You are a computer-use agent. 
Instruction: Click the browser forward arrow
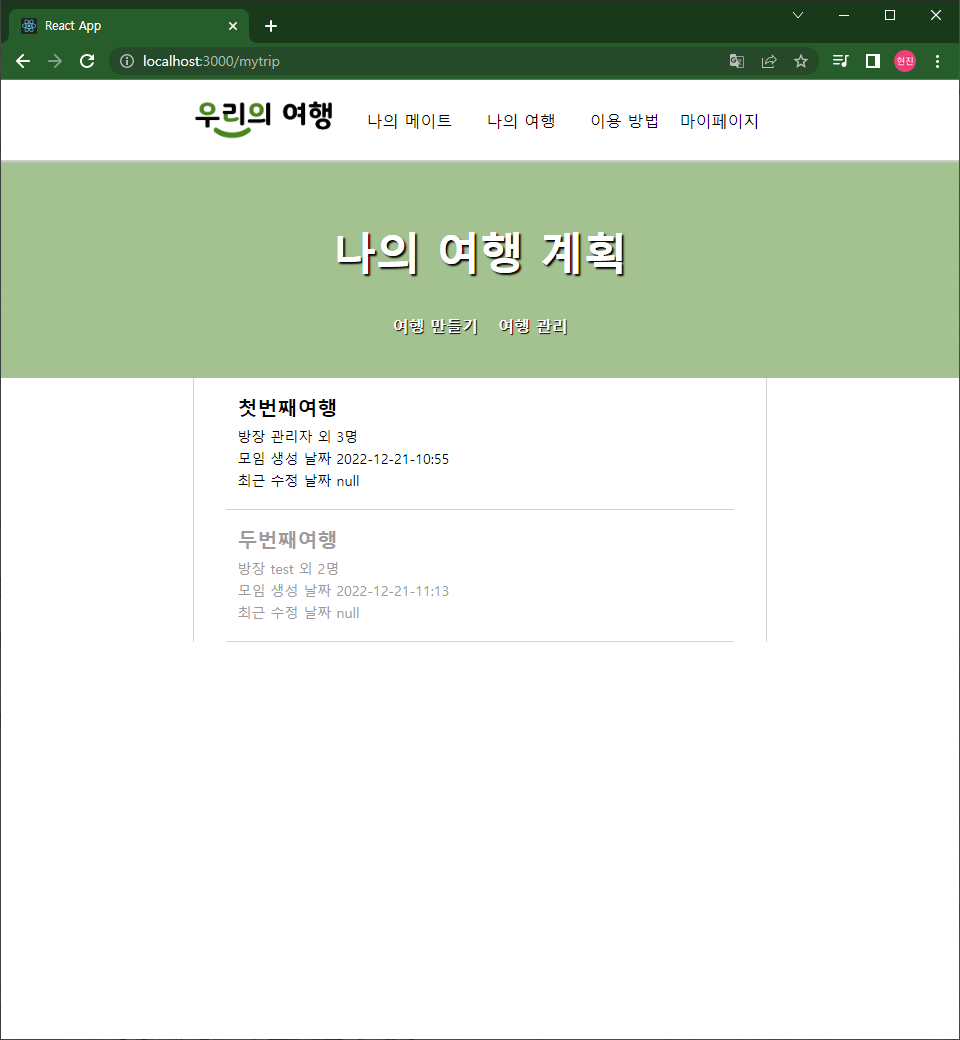point(55,61)
